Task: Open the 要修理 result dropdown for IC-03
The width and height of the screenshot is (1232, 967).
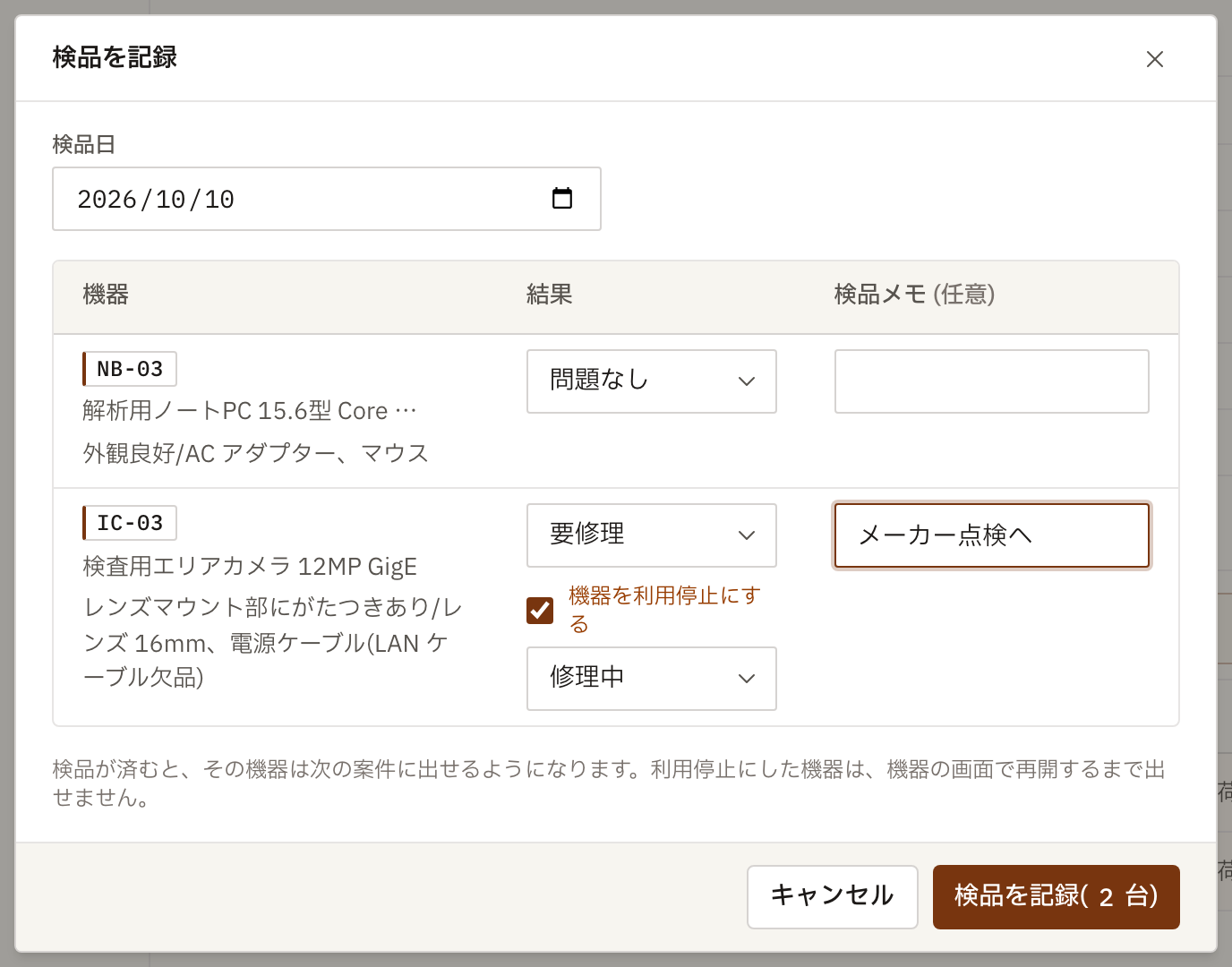Action: [x=652, y=535]
